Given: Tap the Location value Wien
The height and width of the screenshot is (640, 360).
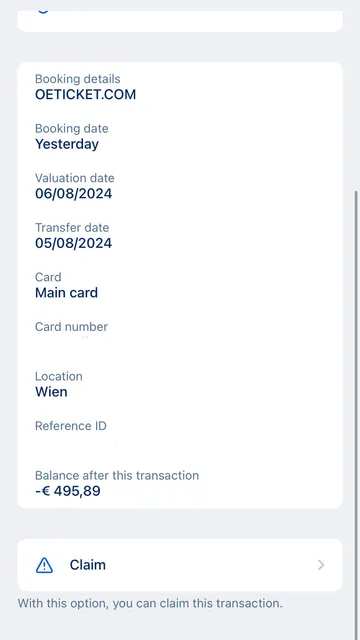Looking at the screenshot, I should tap(51, 392).
